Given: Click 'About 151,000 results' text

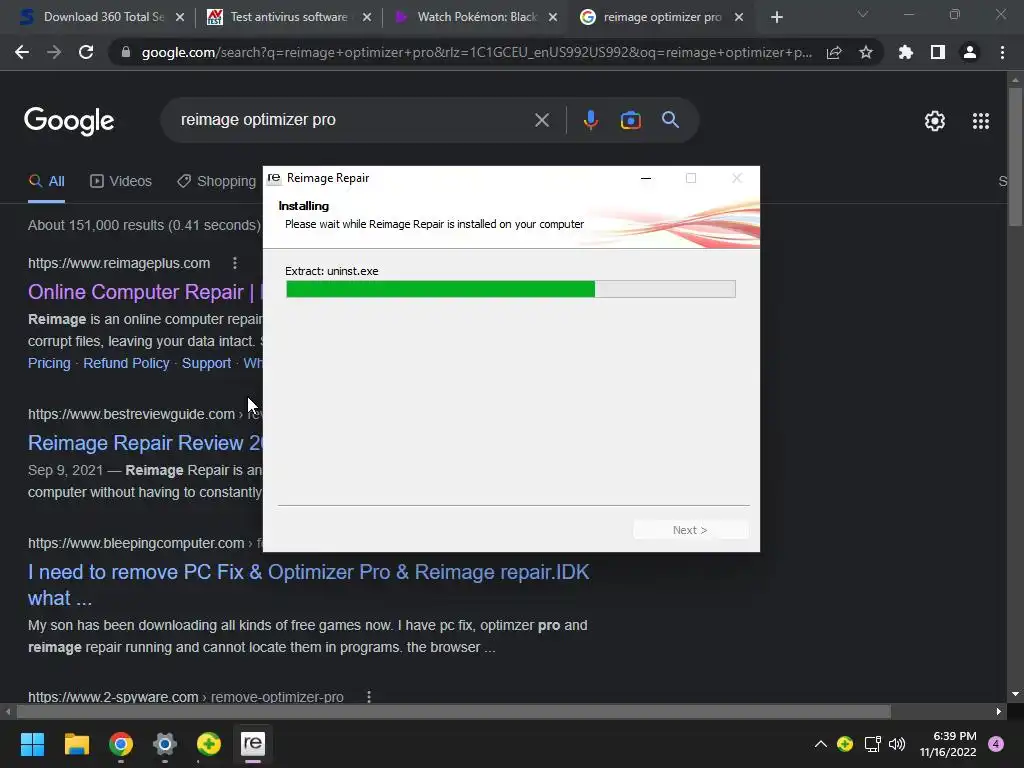Looking at the screenshot, I should (144, 225).
